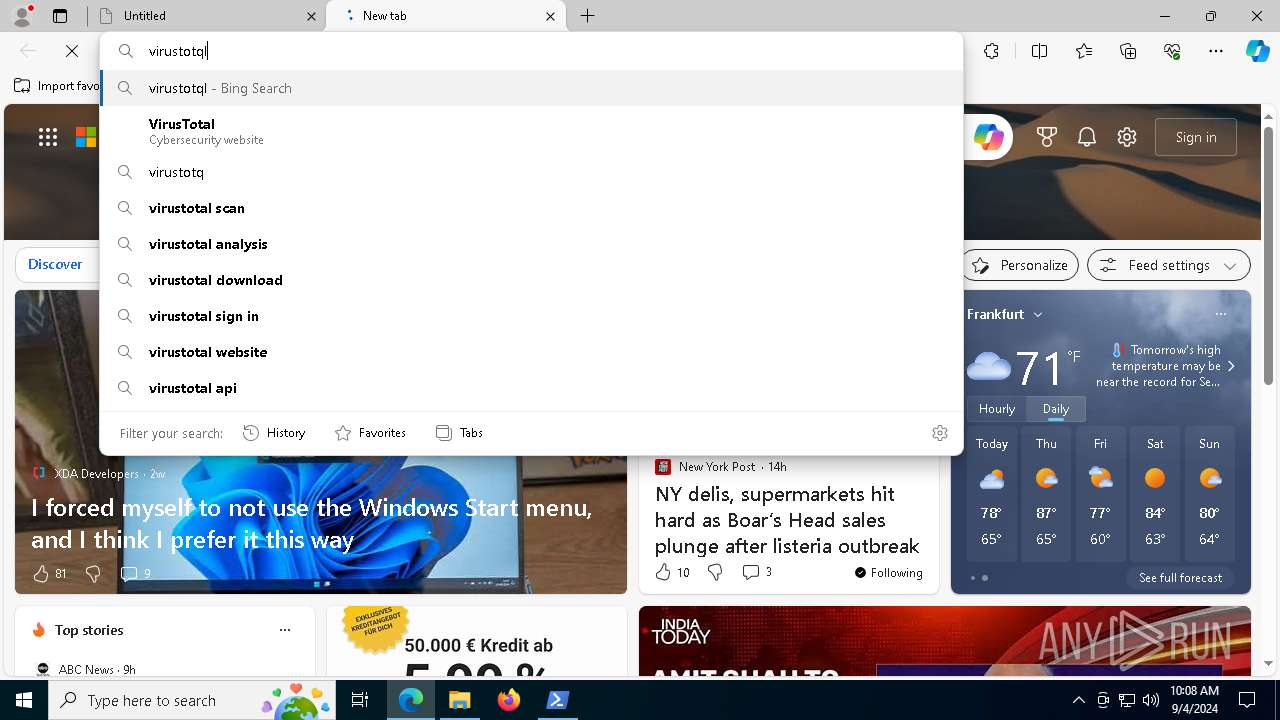This screenshot has width=1280, height=720.
Task: Switch weather to Hourly tab
Action: pos(996,409)
